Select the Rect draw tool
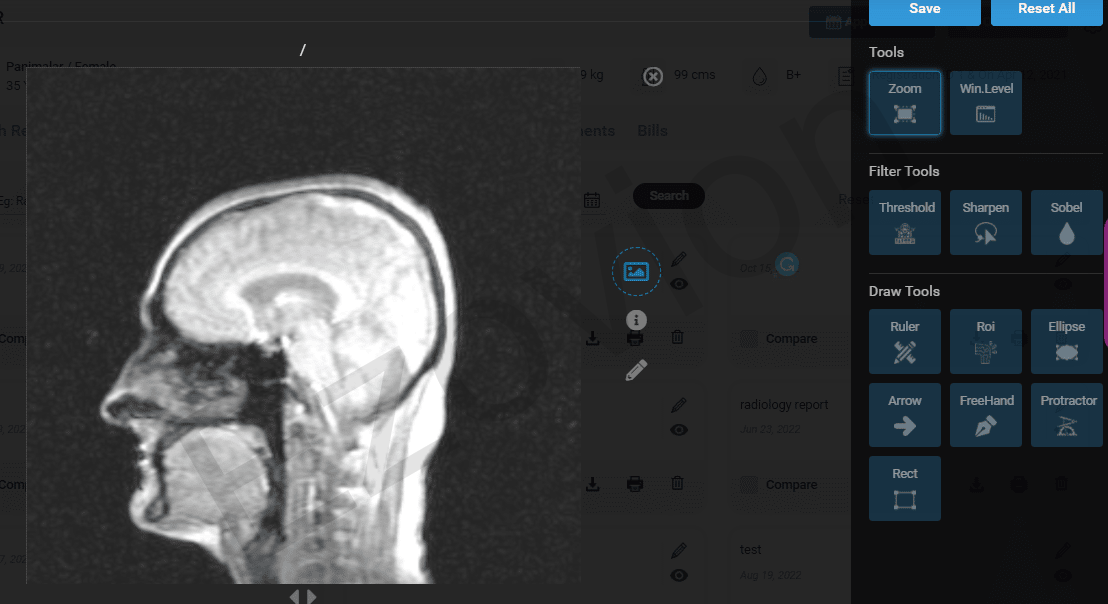 (904, 488)
